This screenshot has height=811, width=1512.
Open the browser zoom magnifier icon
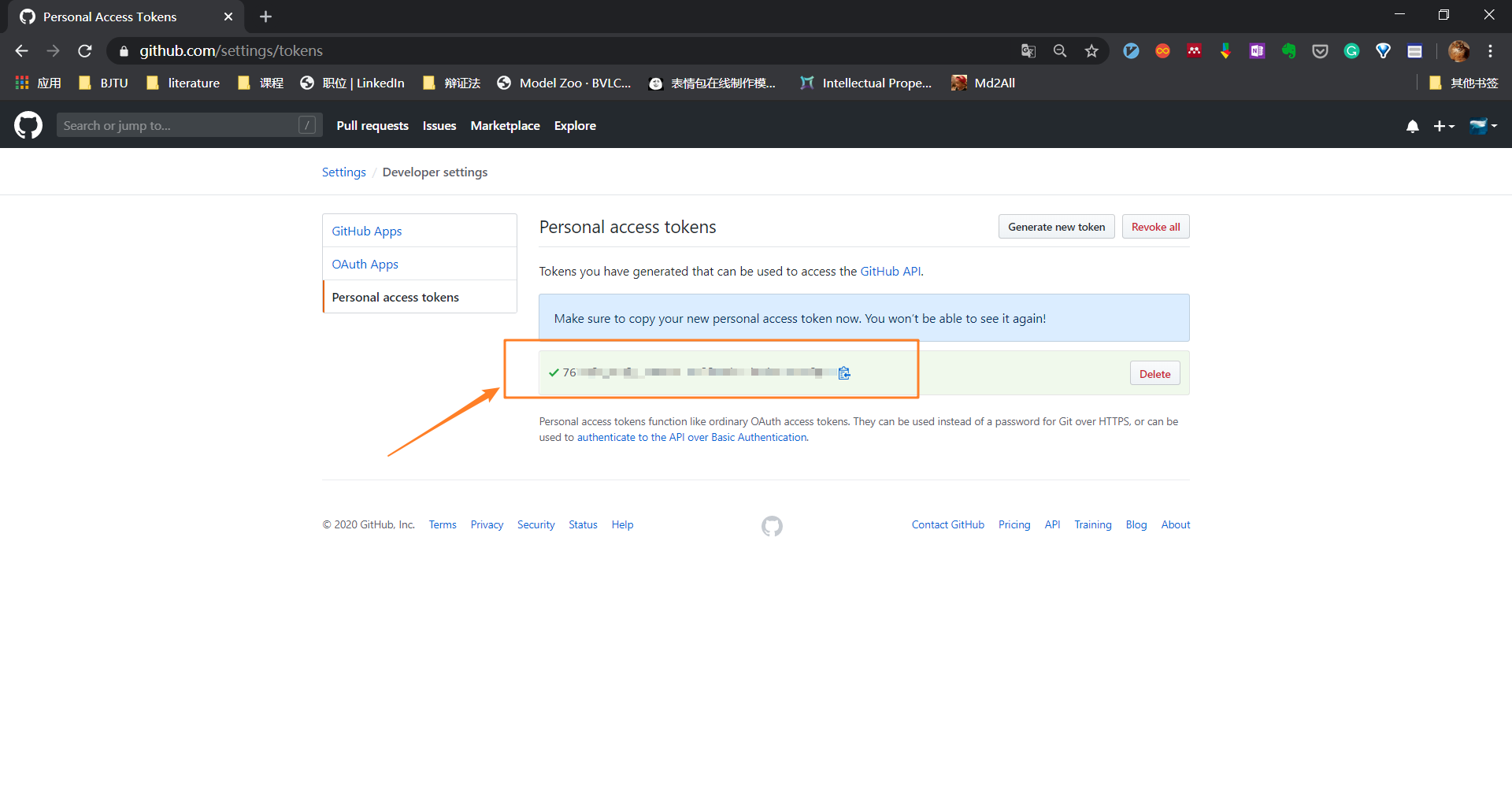pyautogui.click(x=1060, y=51)
